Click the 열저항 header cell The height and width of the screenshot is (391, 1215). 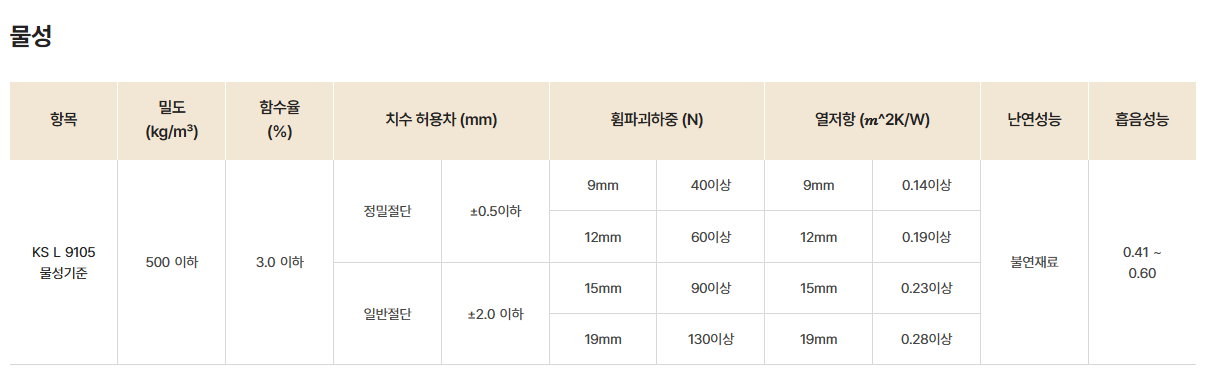[x=872, y=120]
